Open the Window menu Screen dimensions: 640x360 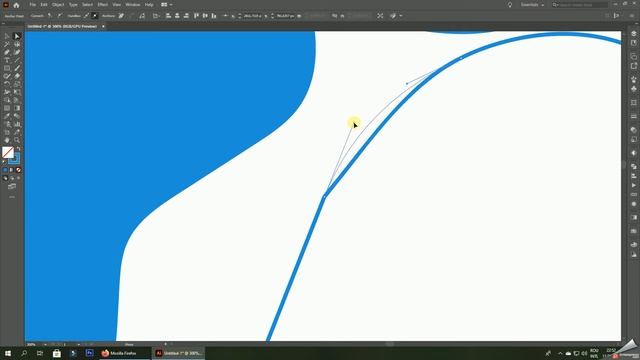point(133,5)
